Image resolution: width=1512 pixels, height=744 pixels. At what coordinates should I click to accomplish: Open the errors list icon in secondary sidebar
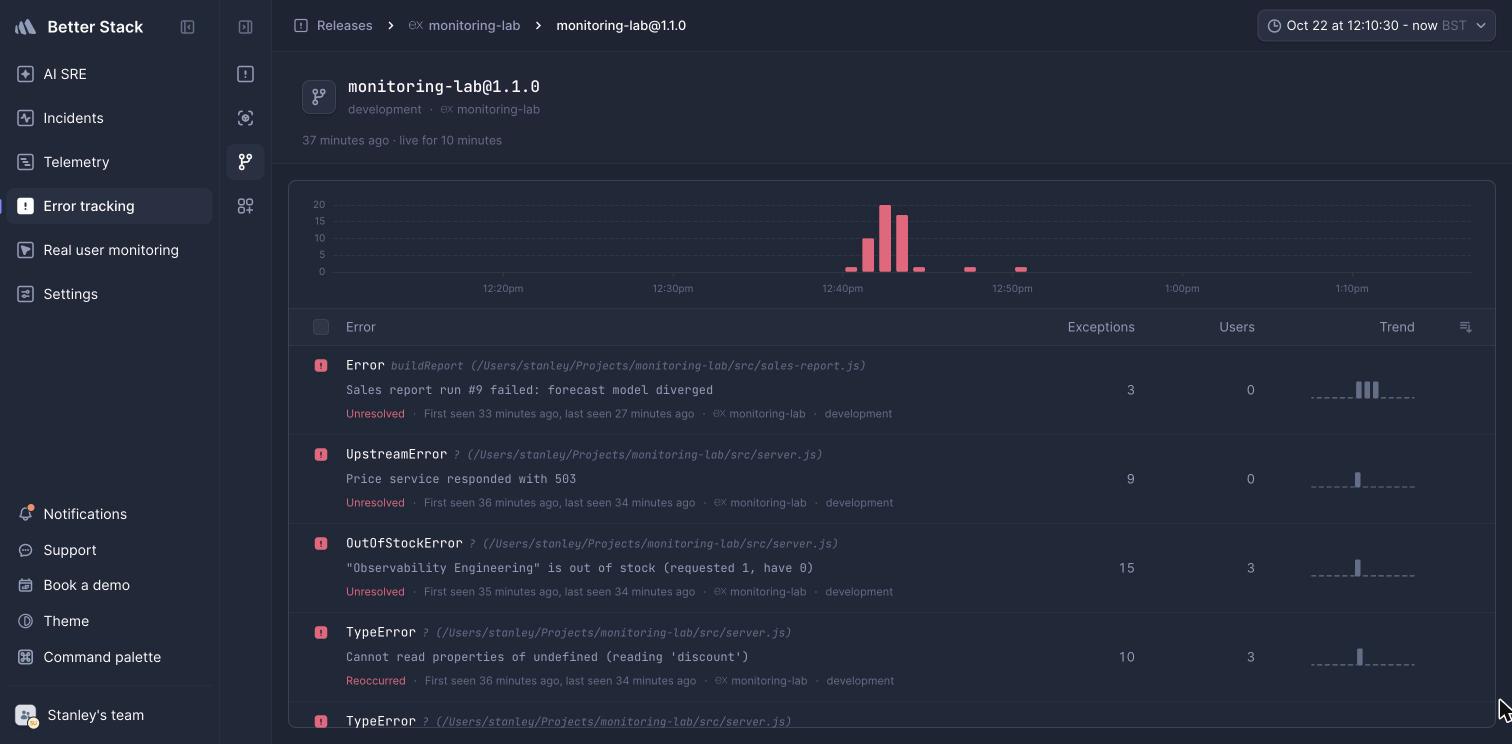point(245,74)
